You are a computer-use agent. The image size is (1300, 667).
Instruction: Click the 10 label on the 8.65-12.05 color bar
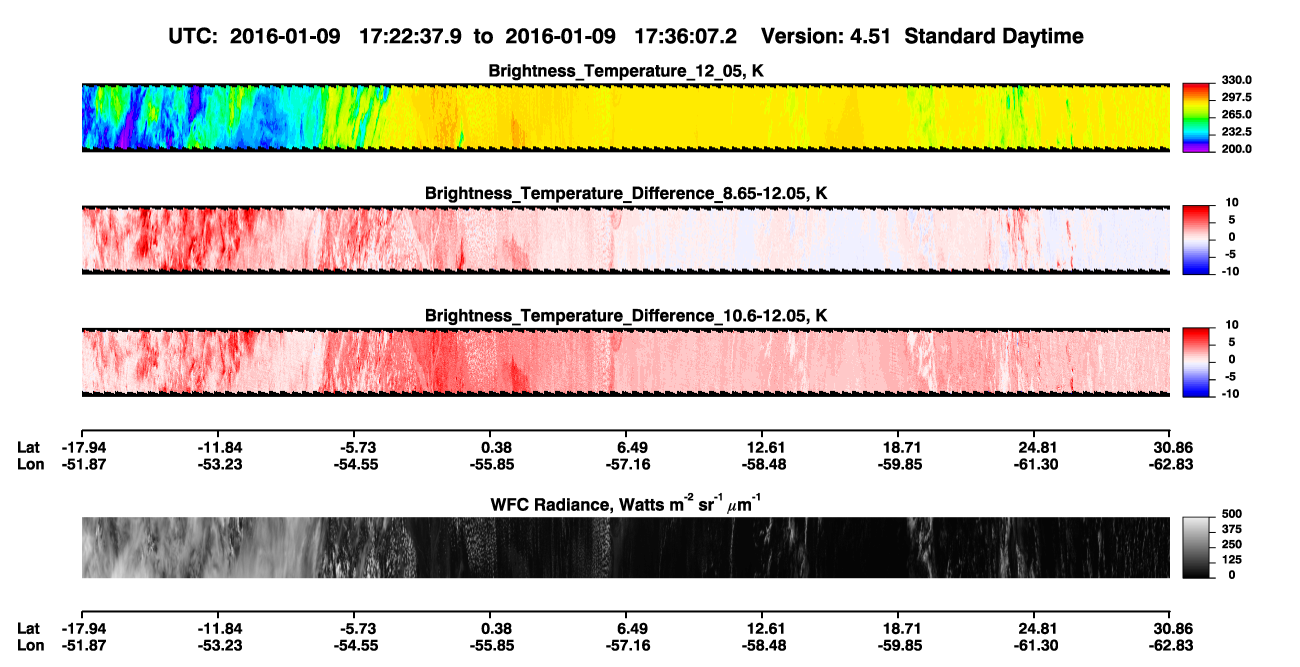tap(1233, 202)
